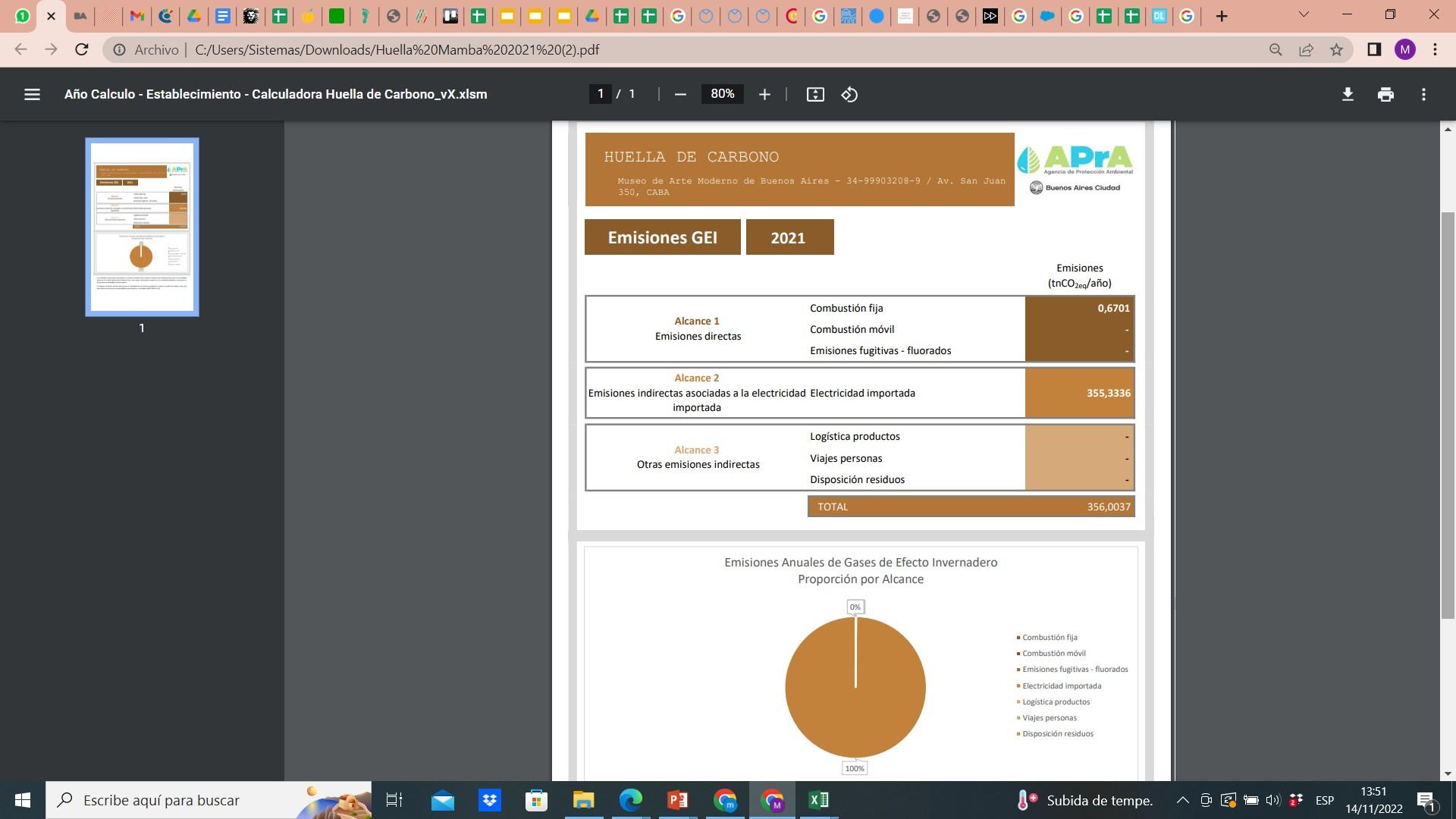Click the fit to page icon
Image resolution: width=1456 pixels, height=819 pixels.
click(x=815, y=95)
